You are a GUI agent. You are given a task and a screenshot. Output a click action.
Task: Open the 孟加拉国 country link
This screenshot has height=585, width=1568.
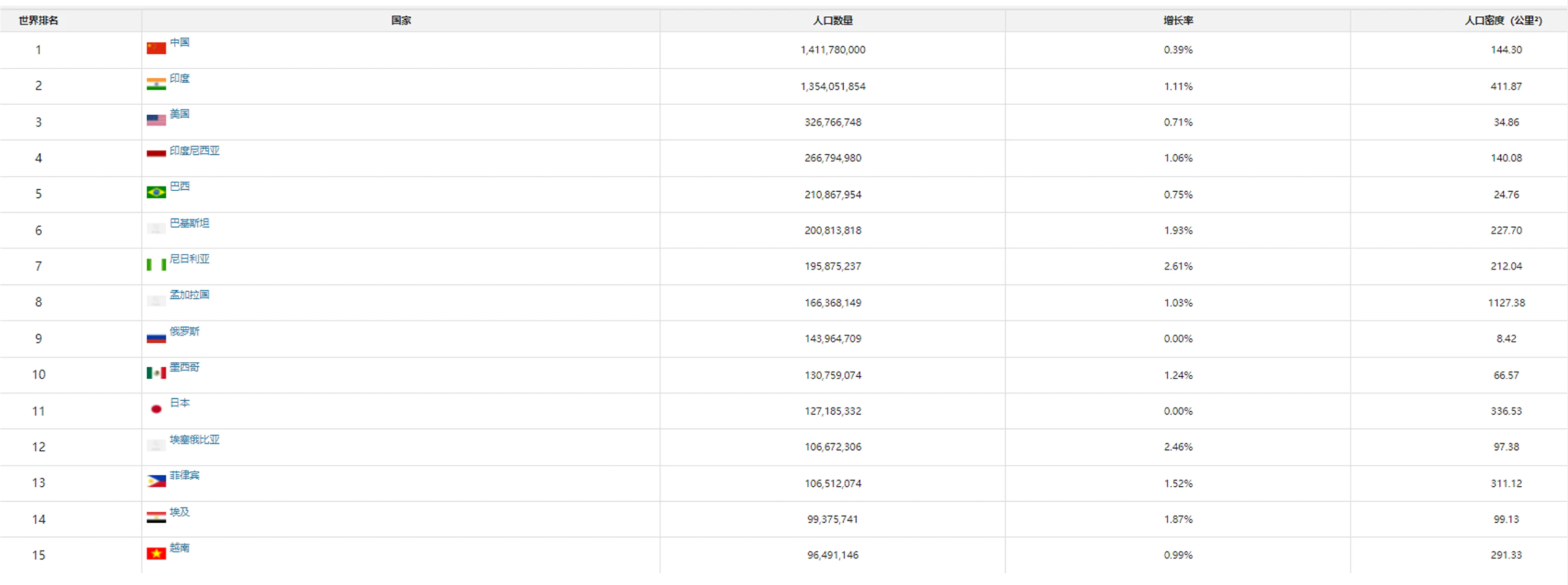[x=189, y=295]
